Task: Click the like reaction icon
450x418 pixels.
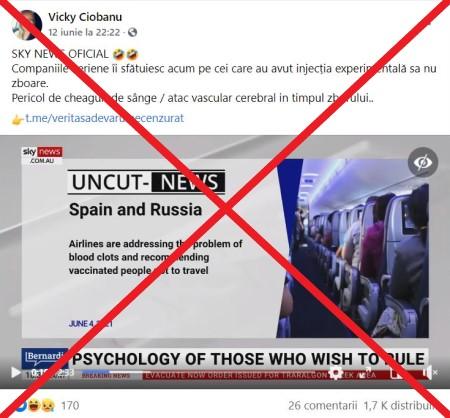Action: (x=21, y=406)
